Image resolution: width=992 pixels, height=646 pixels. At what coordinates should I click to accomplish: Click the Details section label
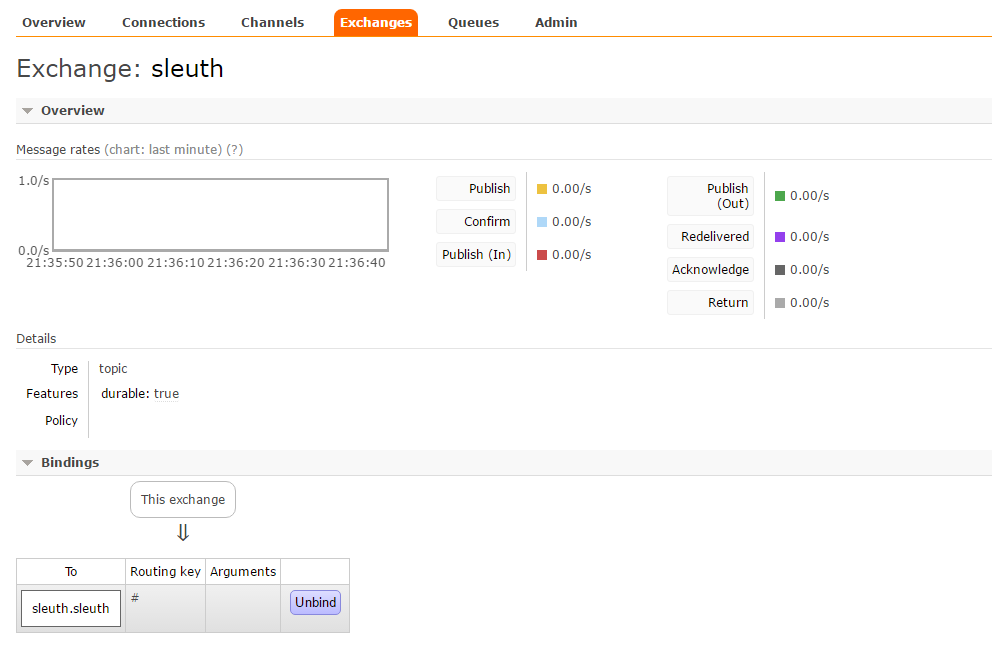point(36,339)
